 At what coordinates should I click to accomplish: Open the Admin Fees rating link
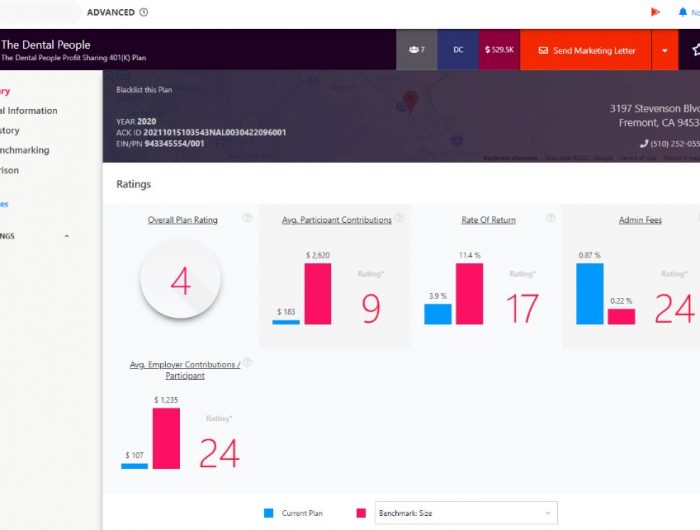pos(638,220)
